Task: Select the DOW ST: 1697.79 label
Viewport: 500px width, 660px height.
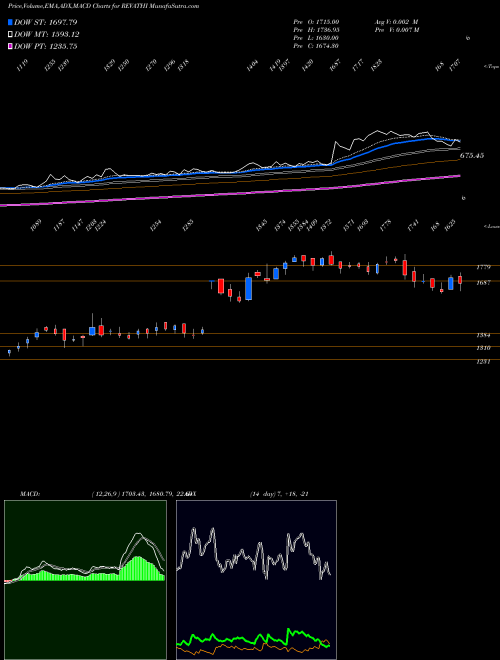Action: 45,22
